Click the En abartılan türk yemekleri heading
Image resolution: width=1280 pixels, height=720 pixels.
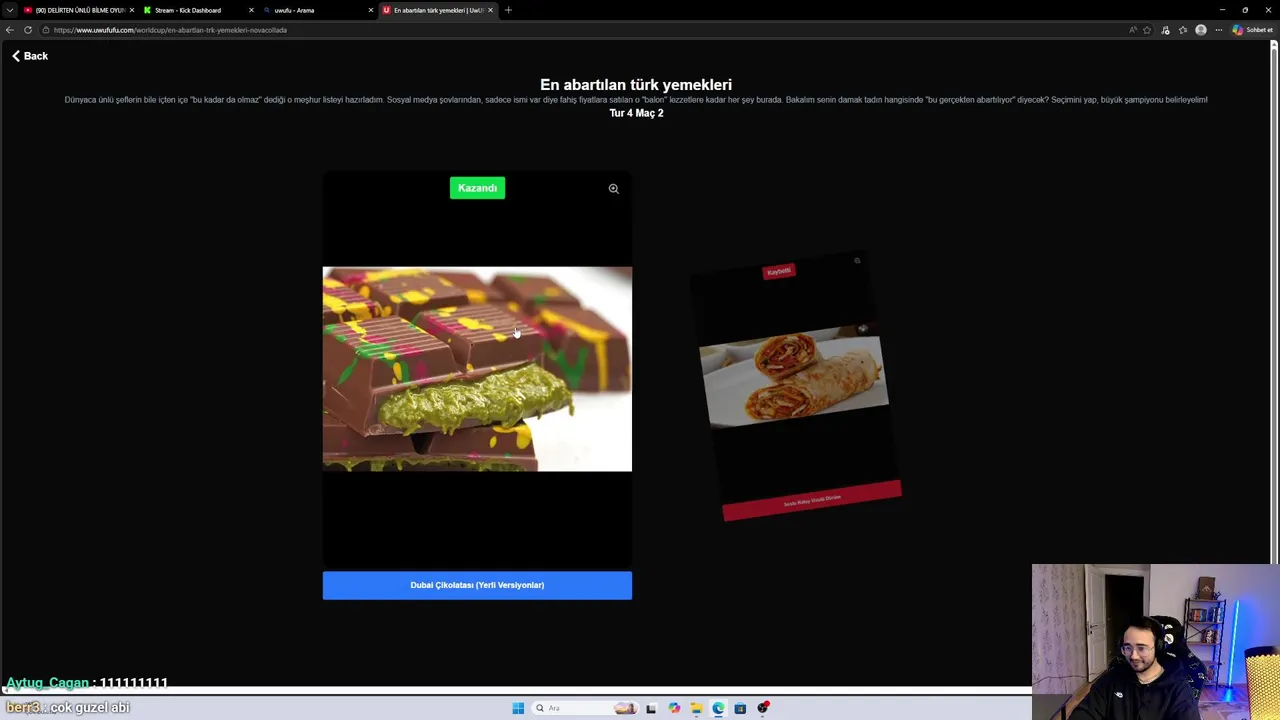(x=636, y=85)
